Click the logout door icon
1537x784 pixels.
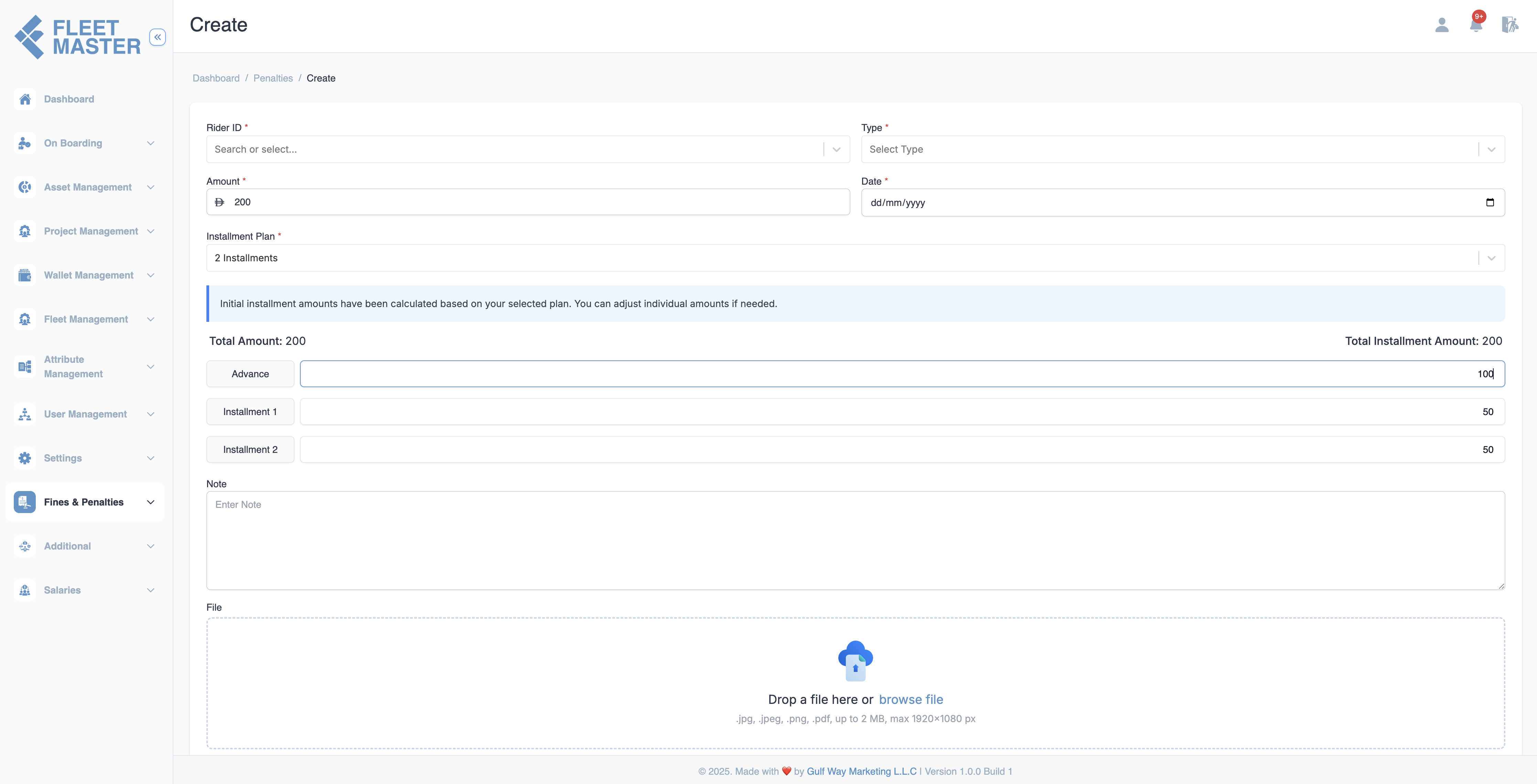pos(1509,24)
